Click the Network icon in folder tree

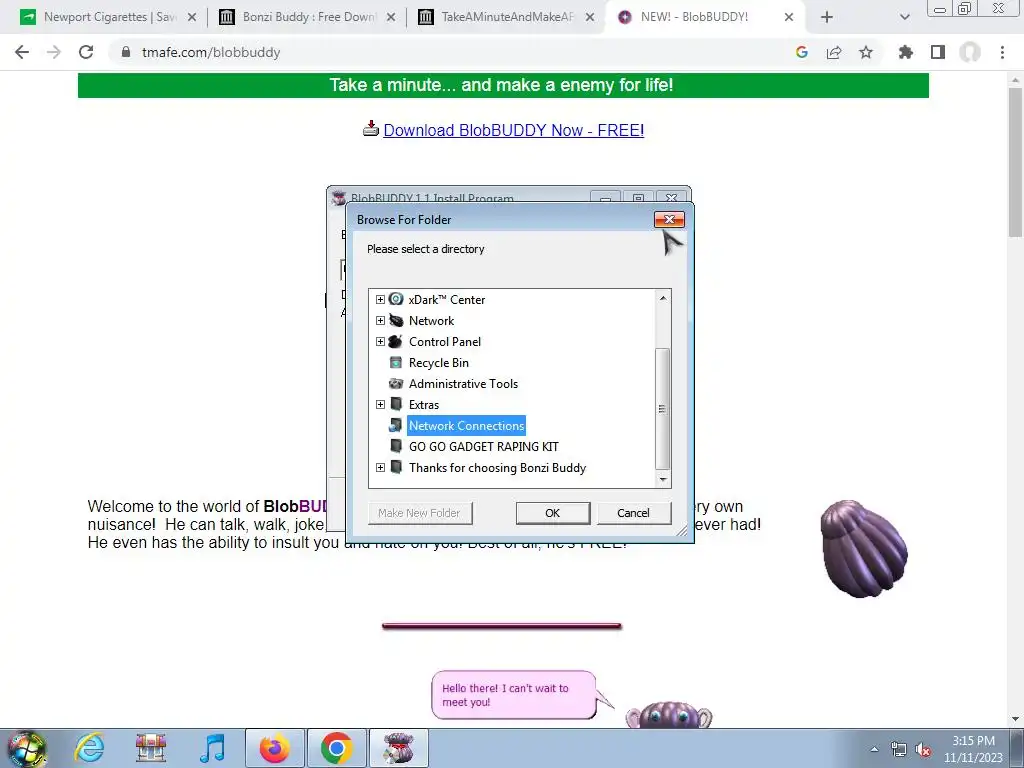(396, 321)
